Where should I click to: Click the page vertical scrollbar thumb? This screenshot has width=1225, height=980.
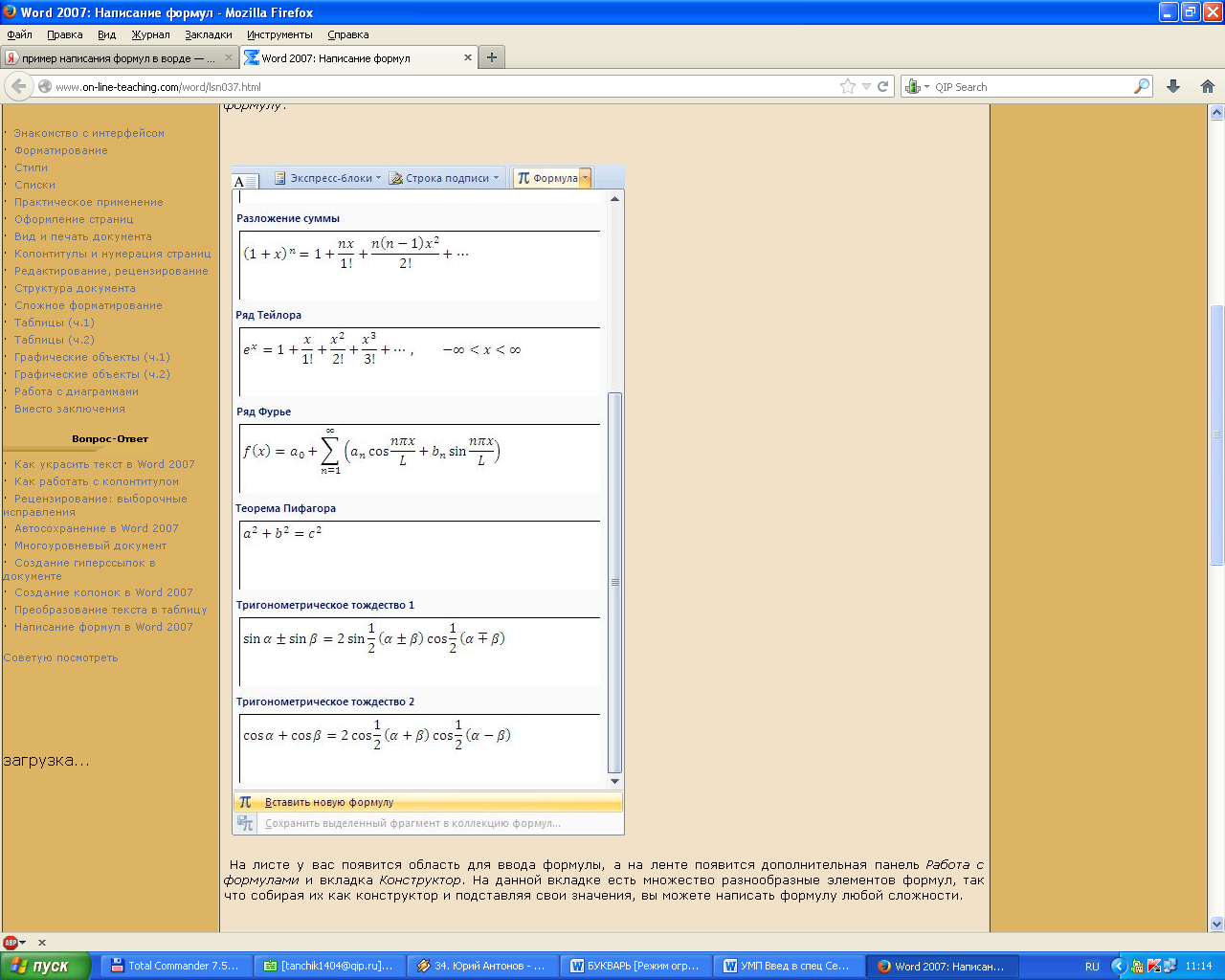coord(1216,435)
